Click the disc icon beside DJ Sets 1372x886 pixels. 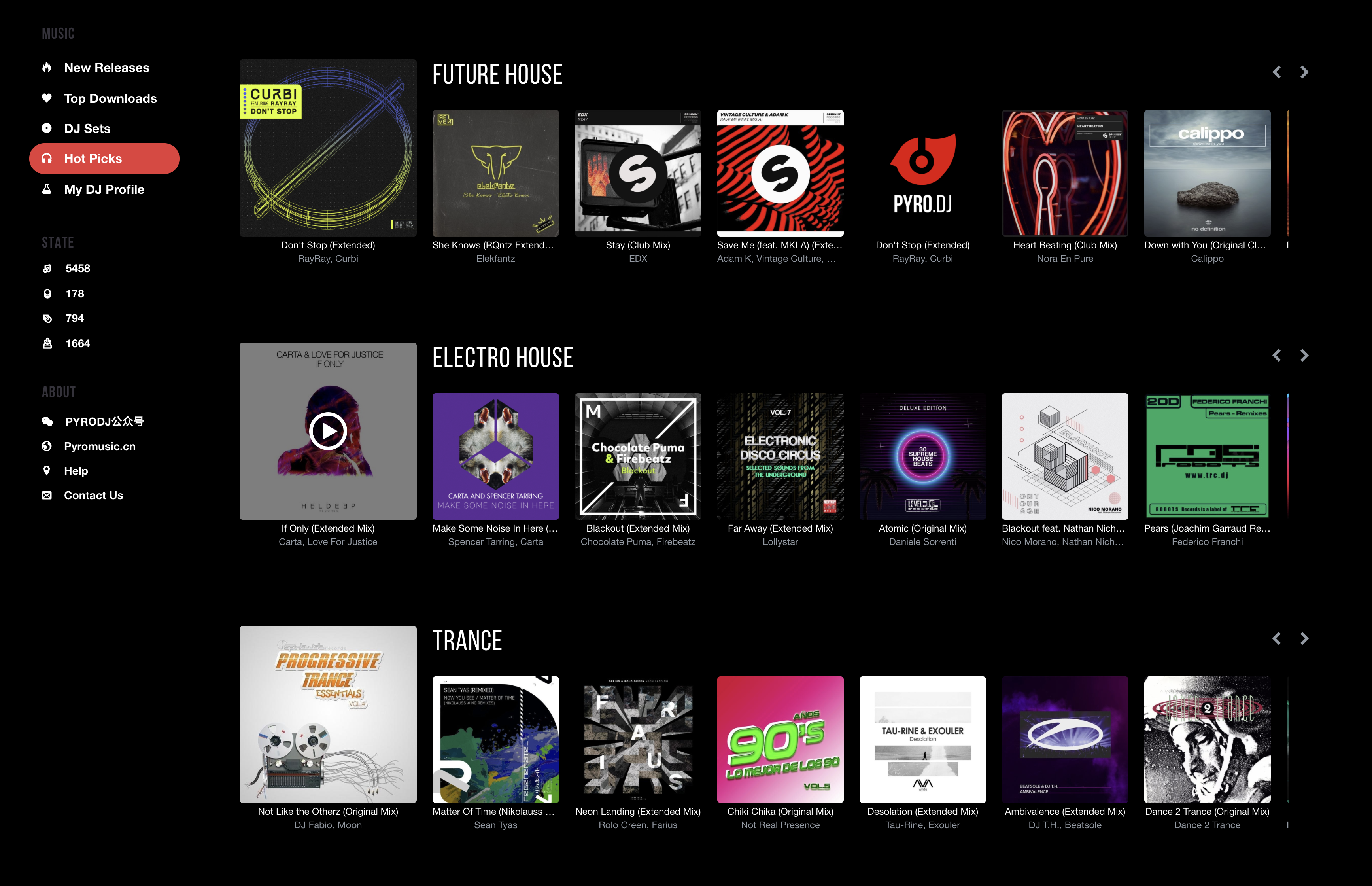[47, 128]
